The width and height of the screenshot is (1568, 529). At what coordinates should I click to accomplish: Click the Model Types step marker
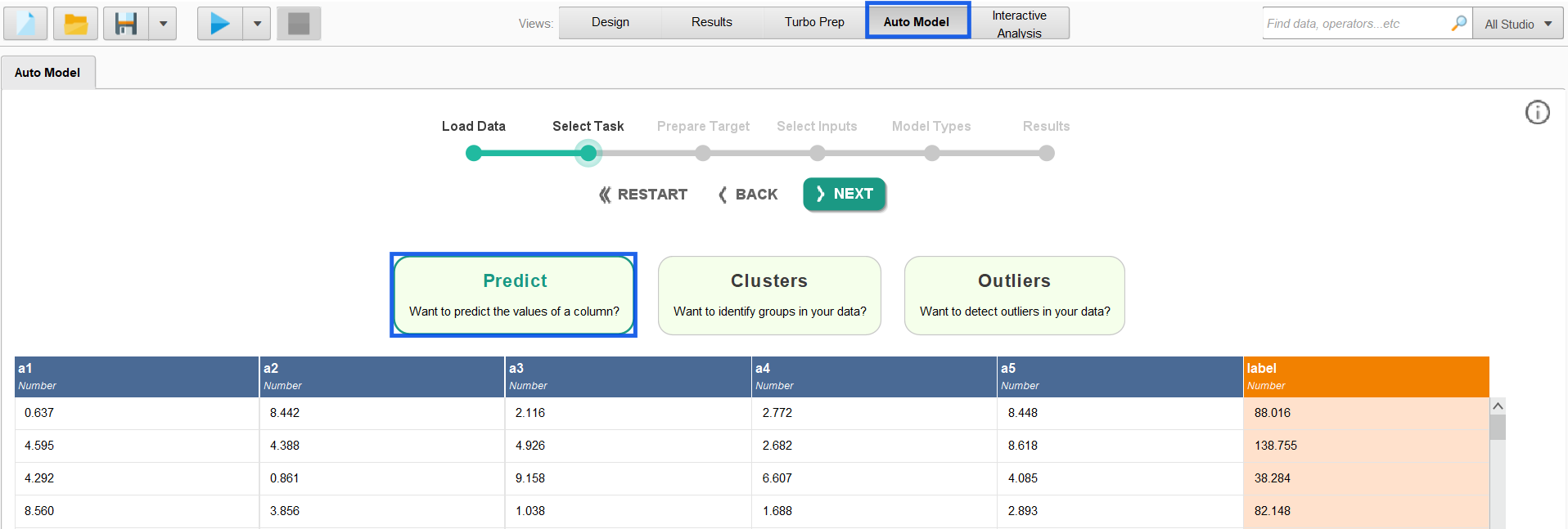931,153
